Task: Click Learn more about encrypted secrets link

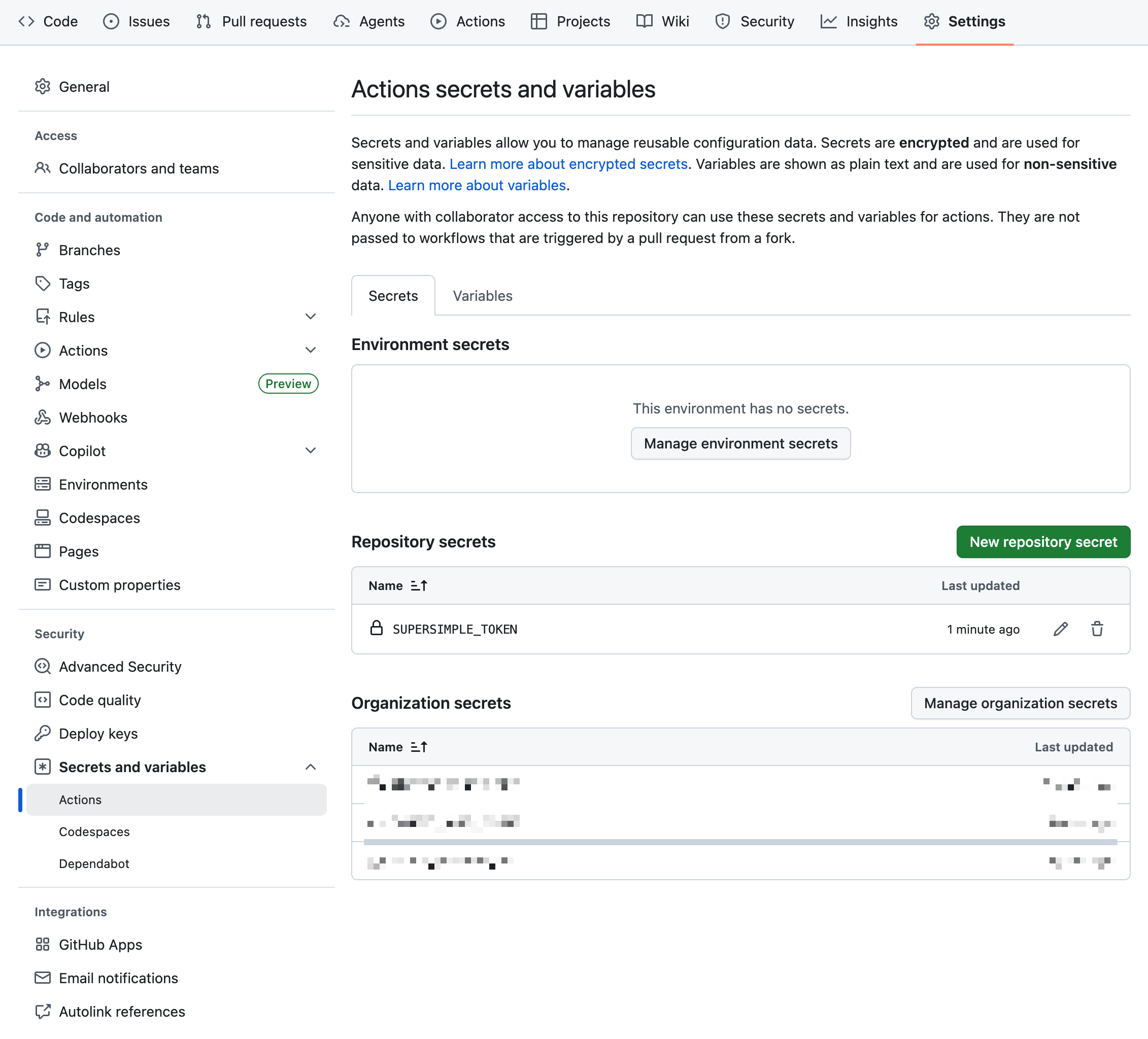Action: [568, 164]
